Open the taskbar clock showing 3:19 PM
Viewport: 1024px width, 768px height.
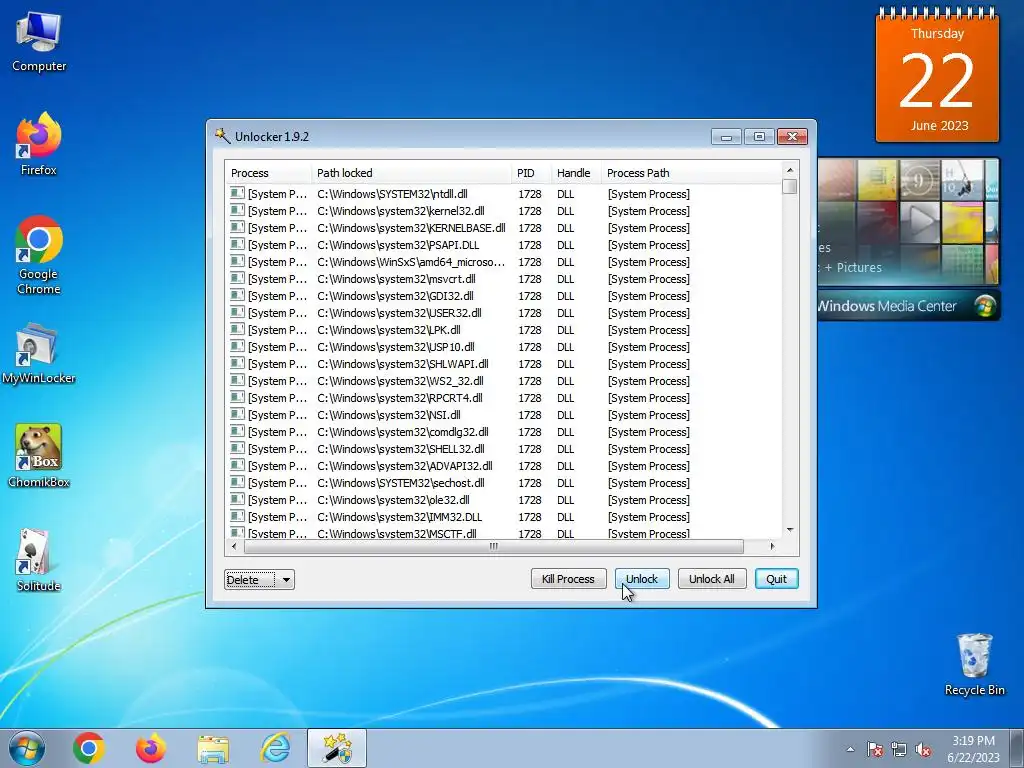(x=973, y=748)
